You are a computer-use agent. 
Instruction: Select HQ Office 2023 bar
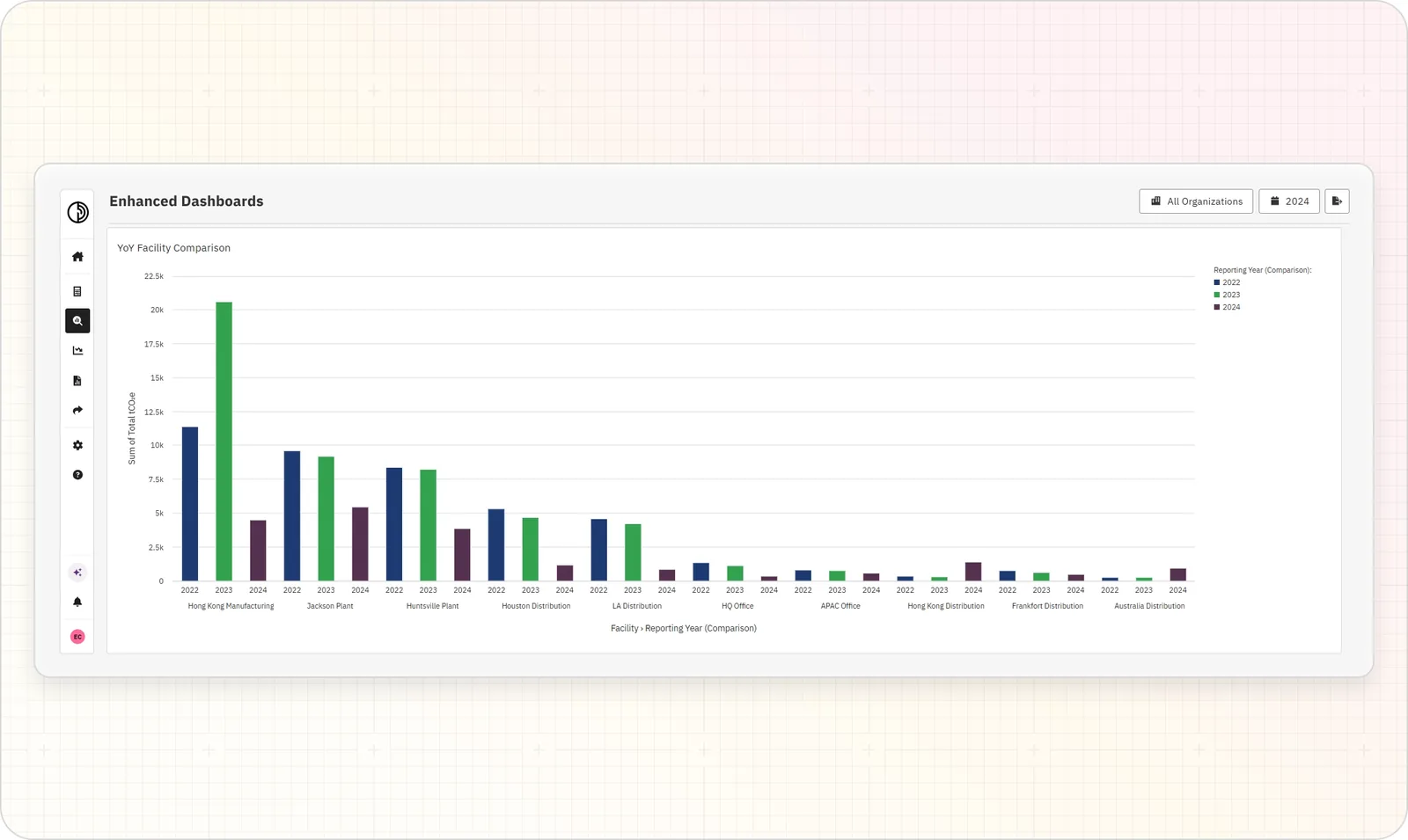tap(735, 573)
